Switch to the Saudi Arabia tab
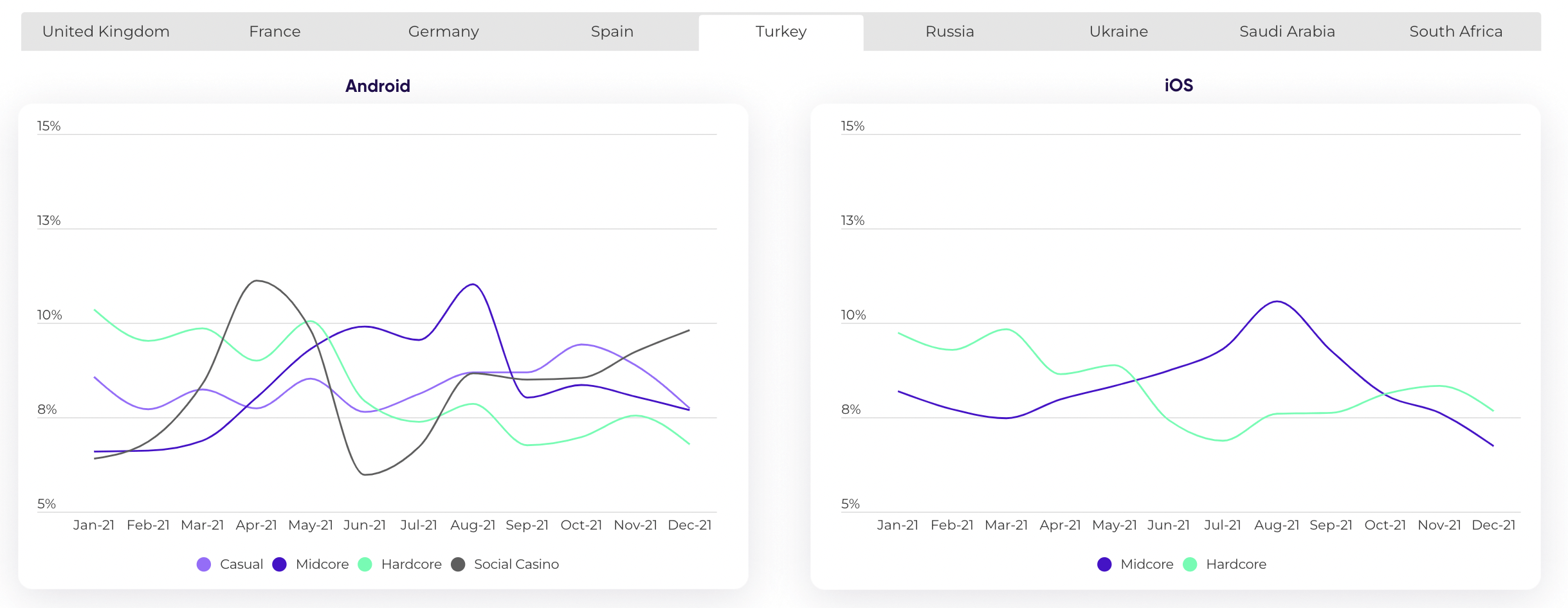1568x608 pixels. coord(1287,31)
